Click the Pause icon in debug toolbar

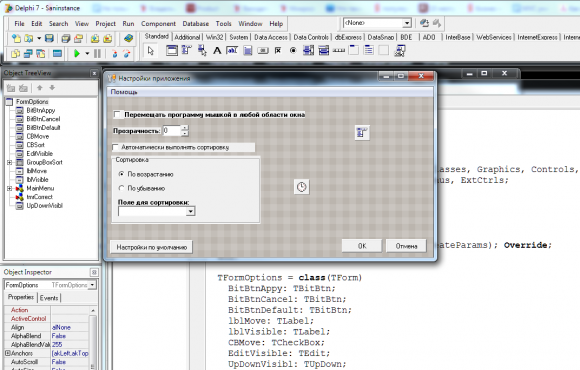pyautogui.click(x=97, y=54)
